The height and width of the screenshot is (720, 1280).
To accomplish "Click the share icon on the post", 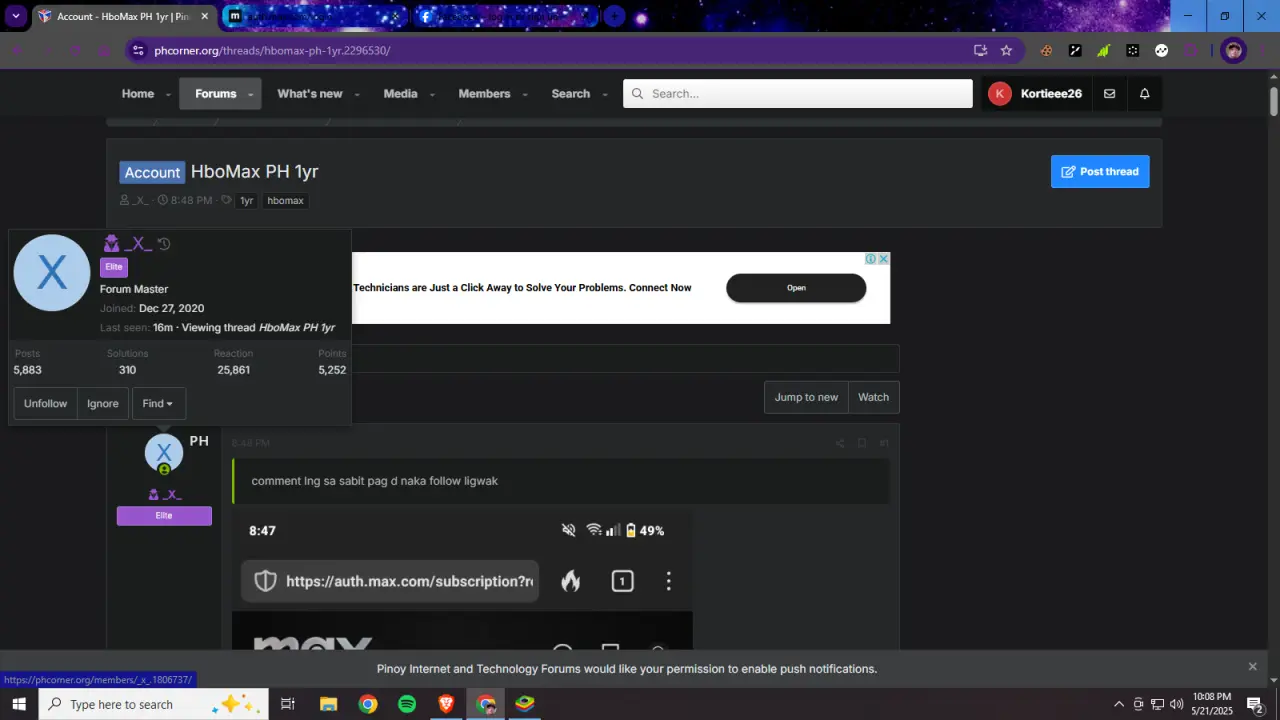I will click(840, 443).
